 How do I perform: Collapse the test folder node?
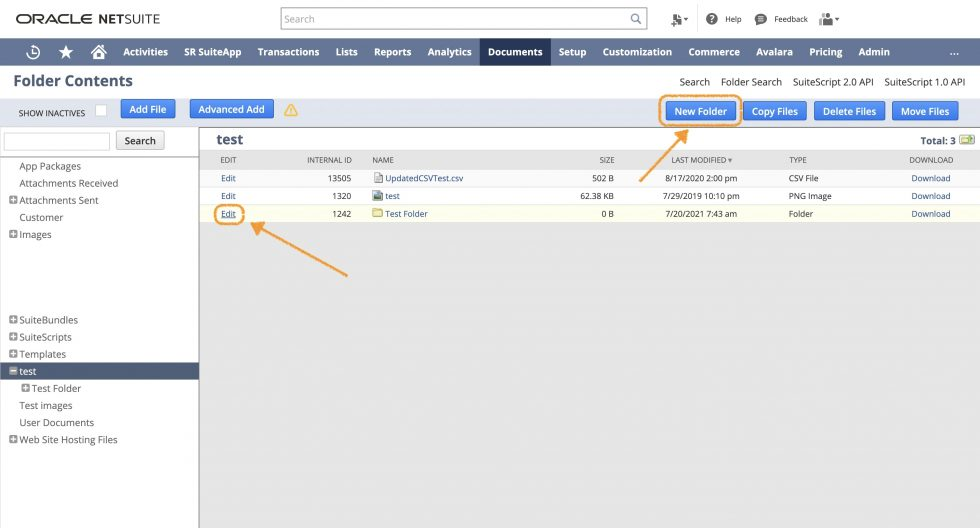point(13,371)
